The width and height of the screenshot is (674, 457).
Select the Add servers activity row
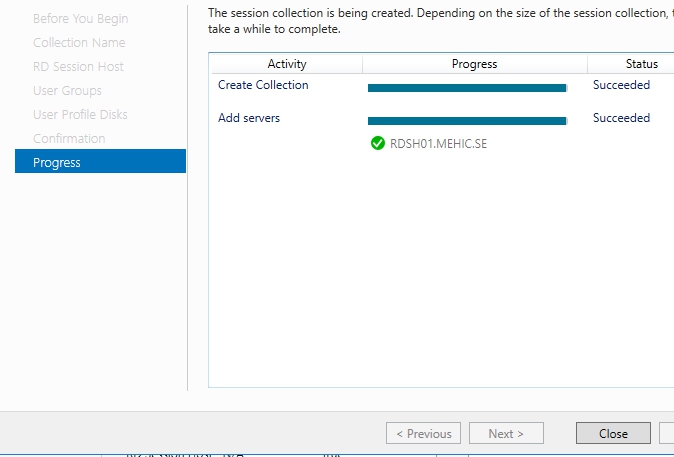tap(249, 118)
